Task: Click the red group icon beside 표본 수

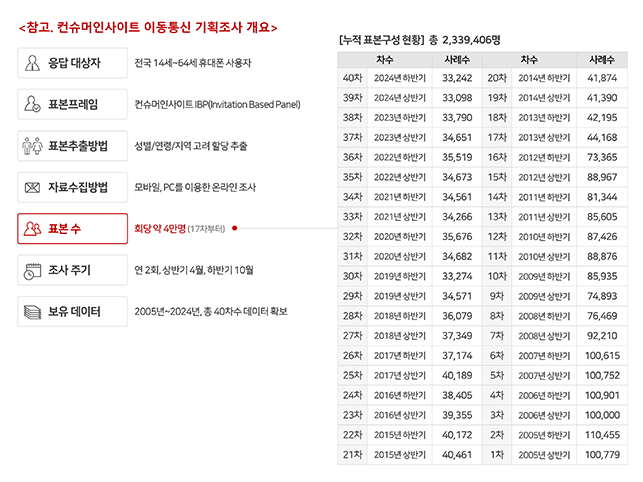Action: pyautogui.click(x=32, y=228)
